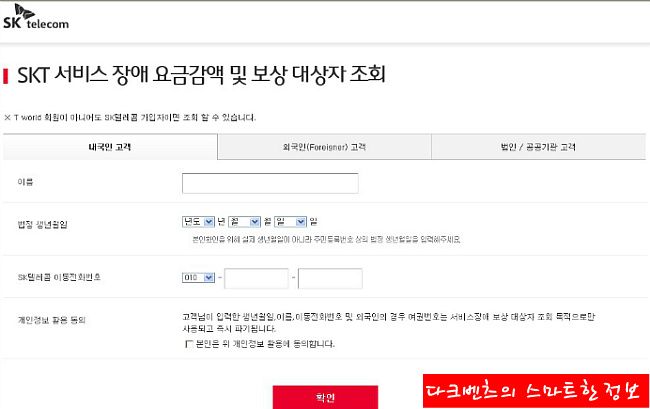Viewport: 650px width, 409px height.
Task: Open the 010 phone prefix dropdown
Action: tap(198, 277)
